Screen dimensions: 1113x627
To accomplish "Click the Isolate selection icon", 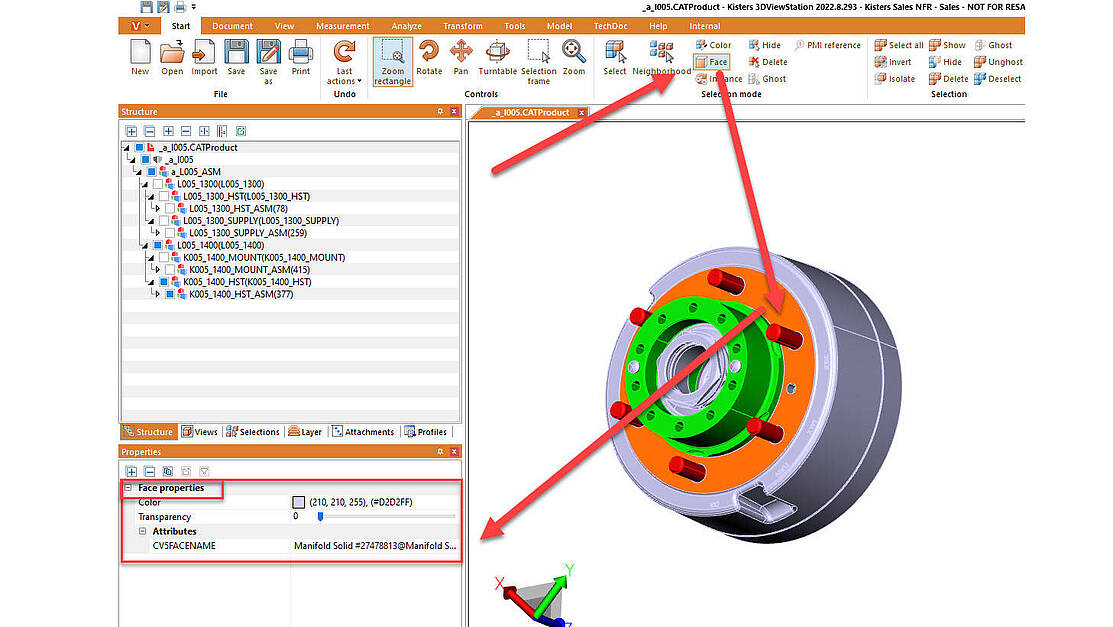I will tap(894, 79).
